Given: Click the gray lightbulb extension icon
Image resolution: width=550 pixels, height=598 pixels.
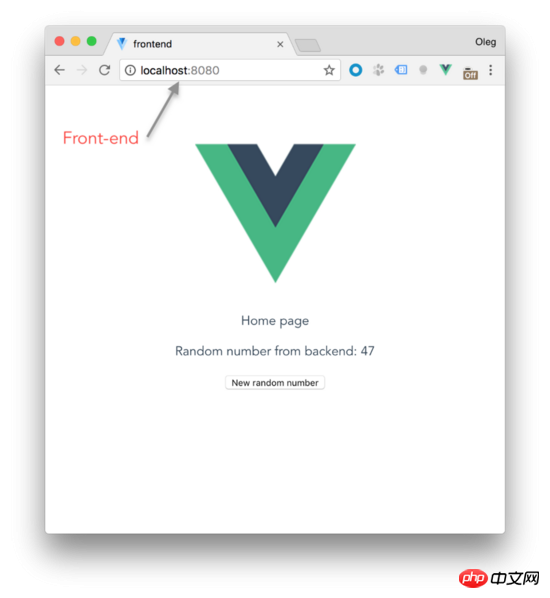Looking at the screenshot, I should click(423, 70).
